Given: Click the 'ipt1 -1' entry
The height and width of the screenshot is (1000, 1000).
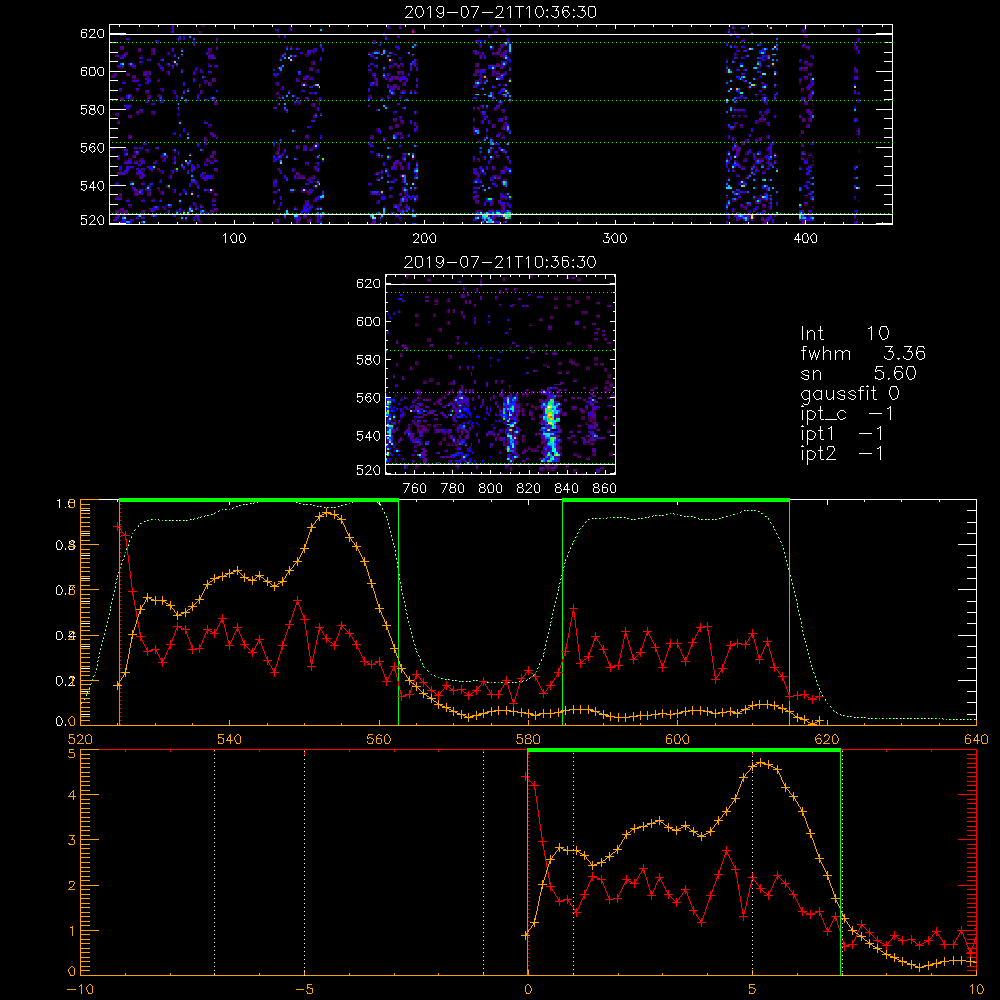Looking at the screenshot, I should tap(842, 434).
